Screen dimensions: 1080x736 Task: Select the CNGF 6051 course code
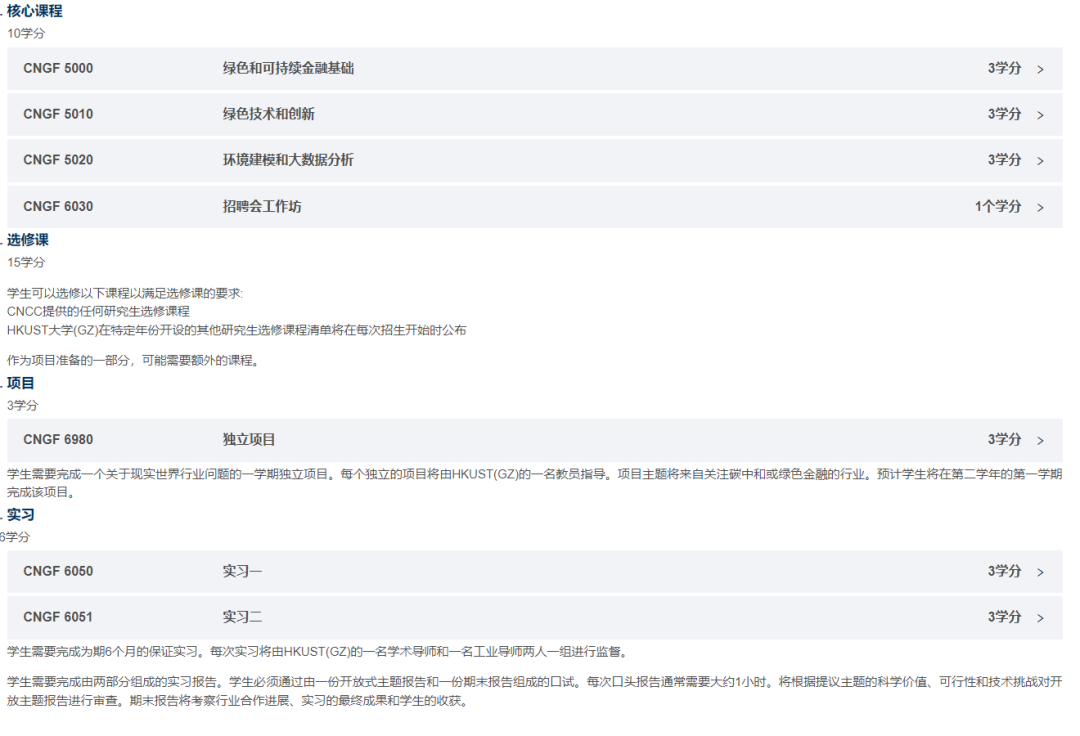point(57,617)
